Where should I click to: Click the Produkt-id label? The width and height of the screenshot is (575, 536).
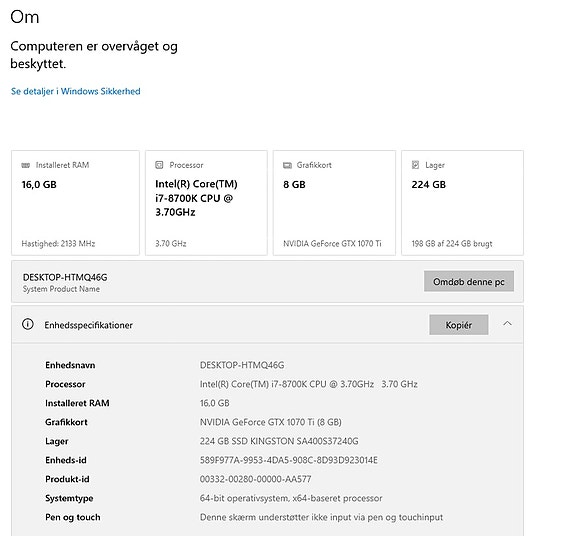pos(67,480)
